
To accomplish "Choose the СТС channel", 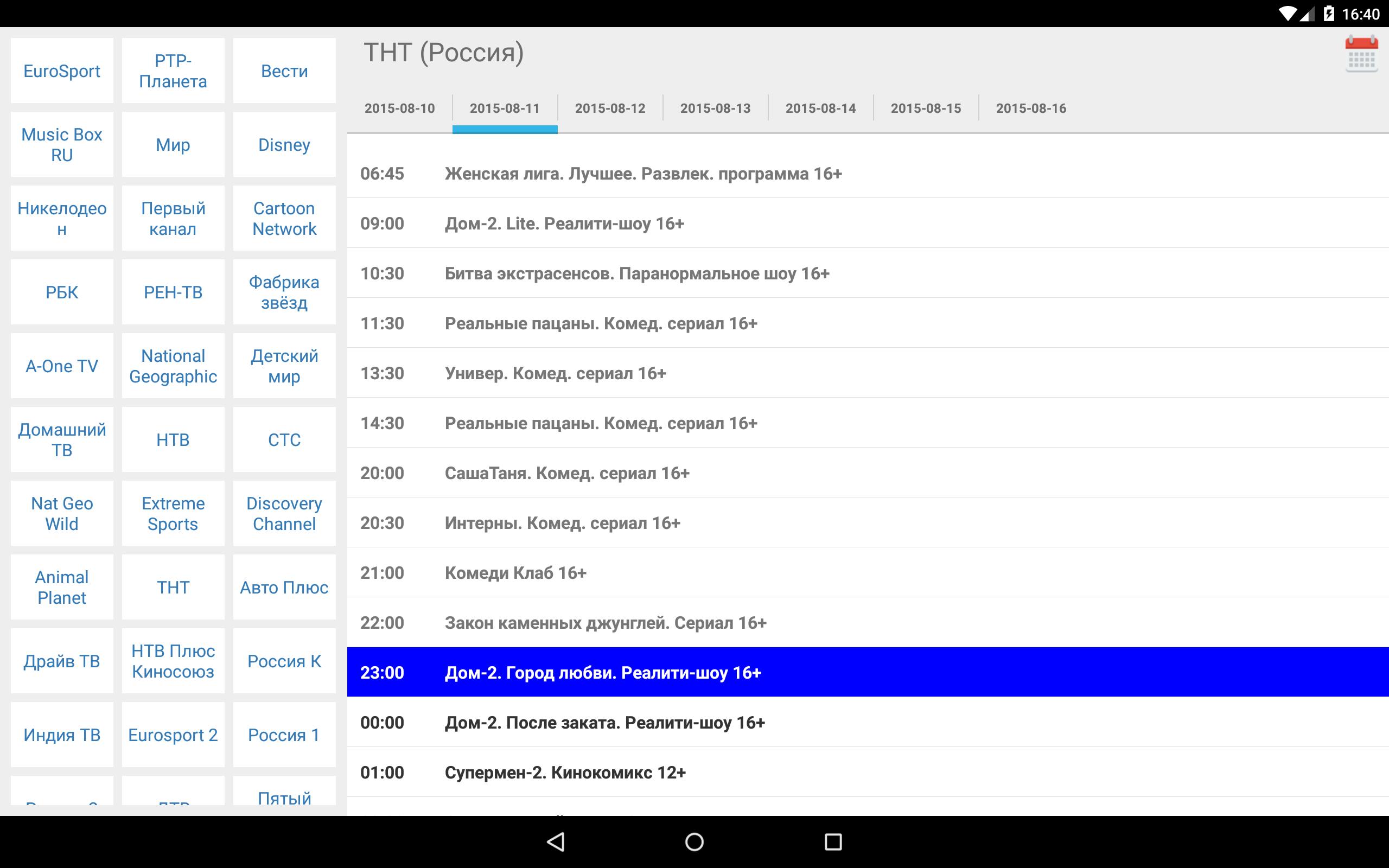I will point(284,440).
